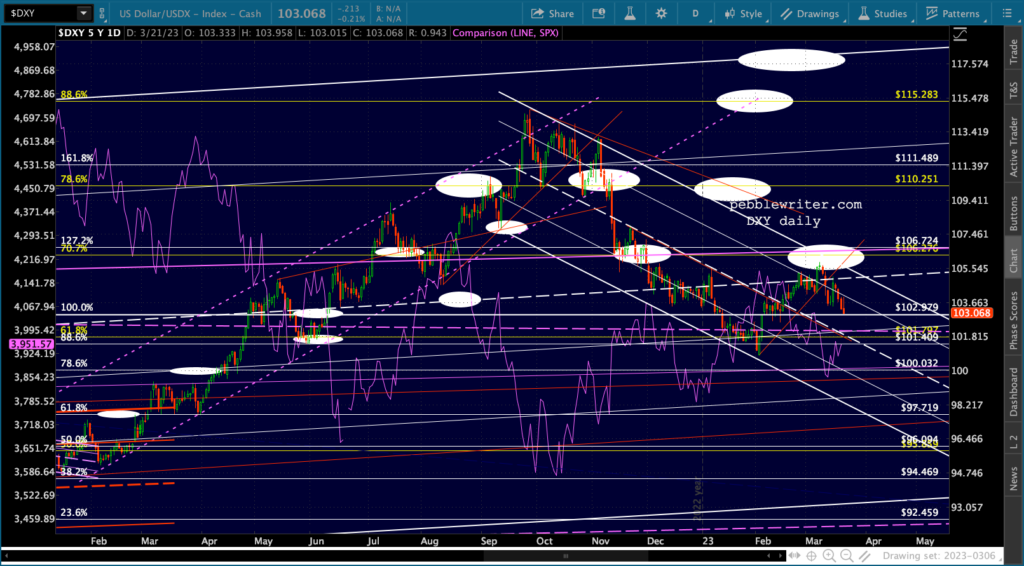Viewport: 1024px width, 566px height.
Task: Select the Chart side tab
Action: pos(1013,260)
